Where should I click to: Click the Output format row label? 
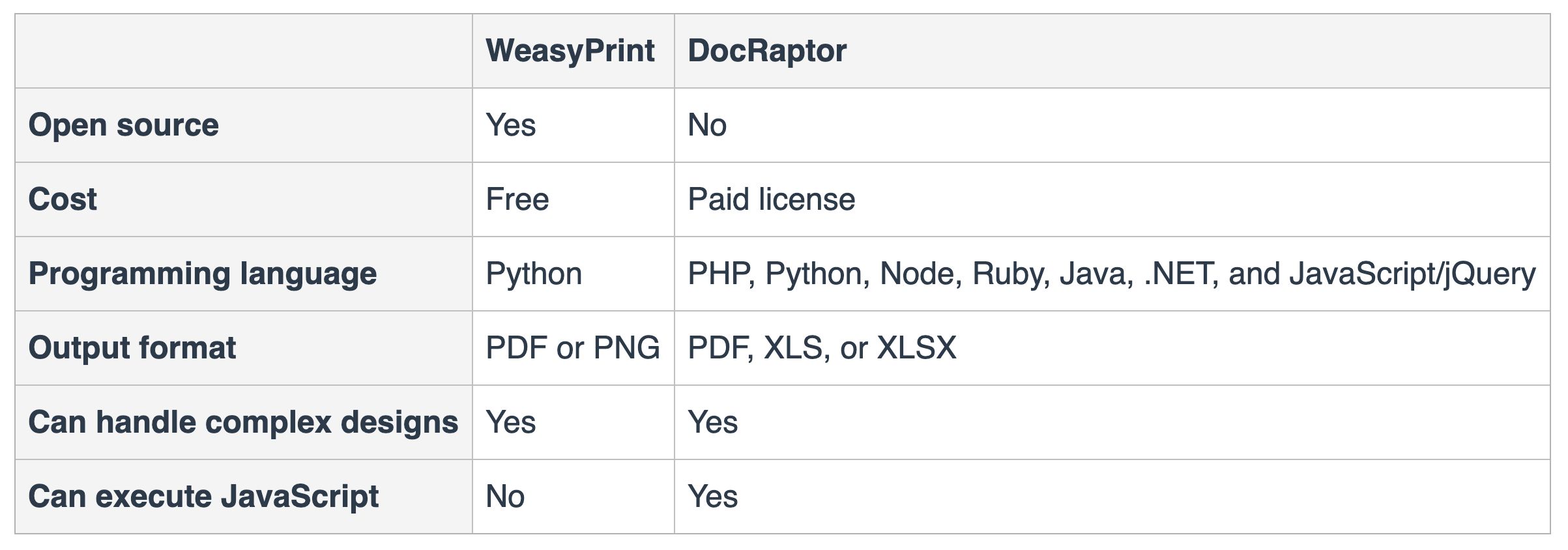coord(132,348)
